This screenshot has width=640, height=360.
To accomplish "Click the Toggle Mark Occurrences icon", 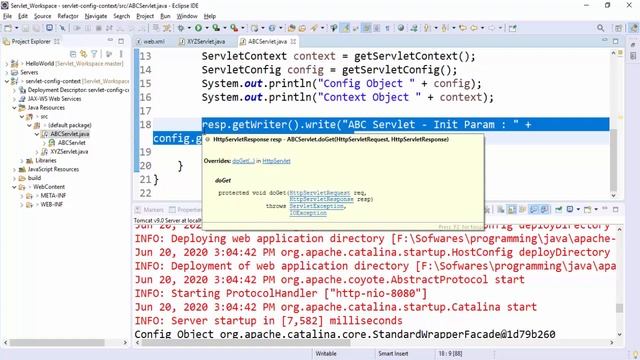I will coord(345,28).
